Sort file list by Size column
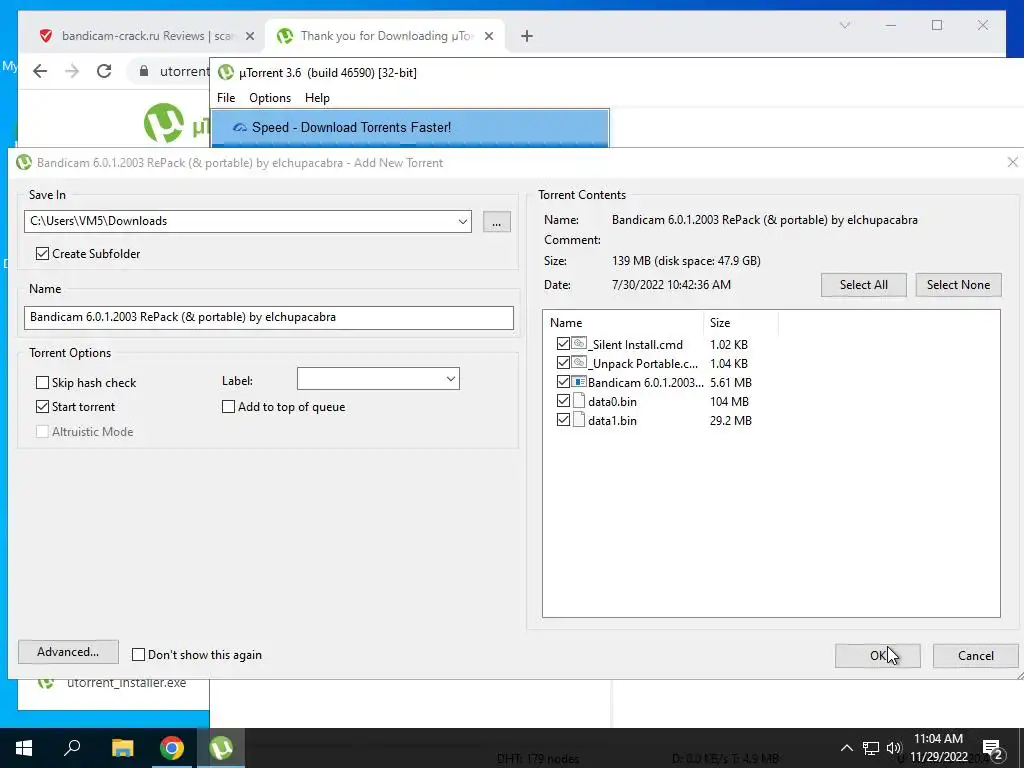The image size is (1024, 768). [x=741, y=323]
